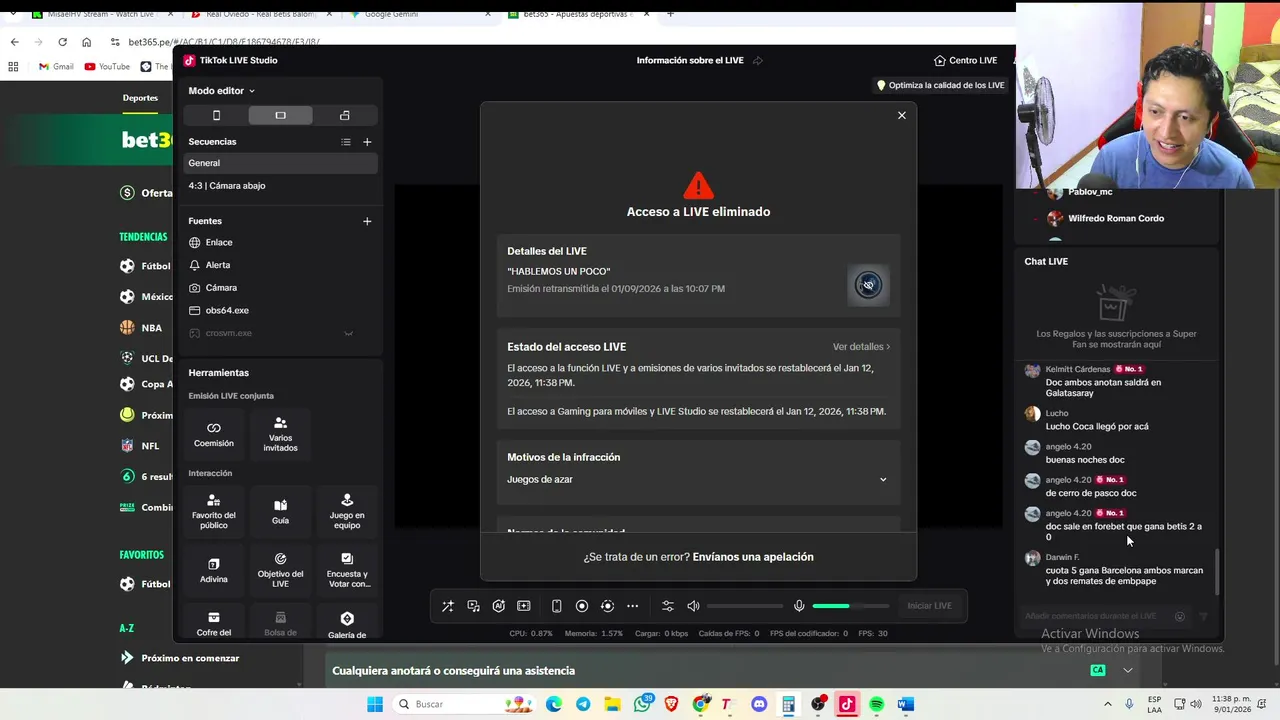Open Favorito del público tool

(214, 511)
